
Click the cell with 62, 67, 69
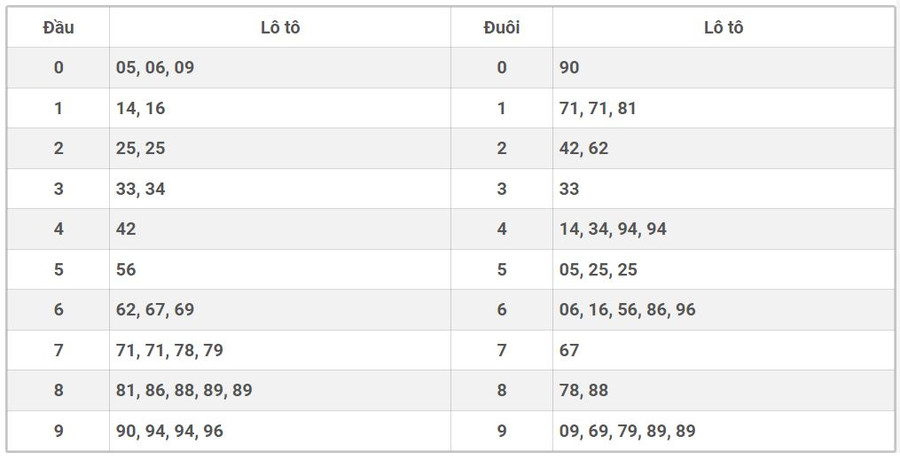click(x=155, y=310)
